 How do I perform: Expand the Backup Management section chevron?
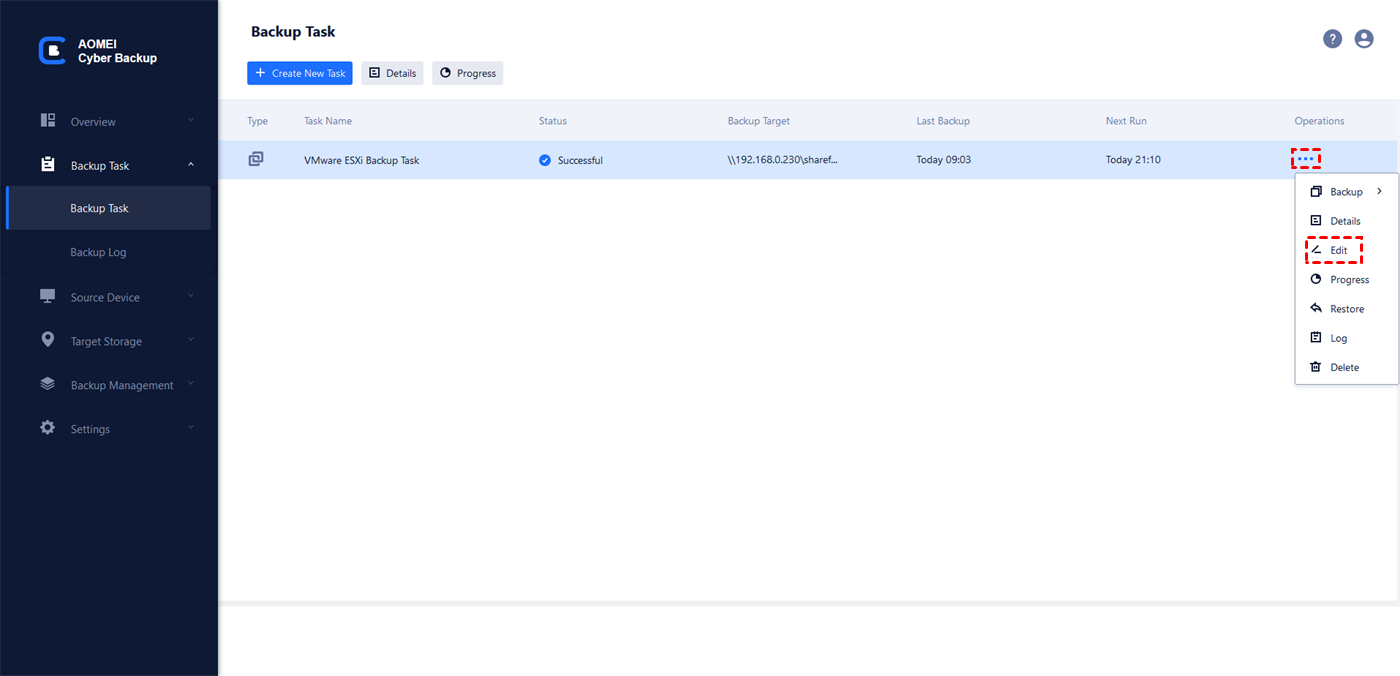pos(190,385)
